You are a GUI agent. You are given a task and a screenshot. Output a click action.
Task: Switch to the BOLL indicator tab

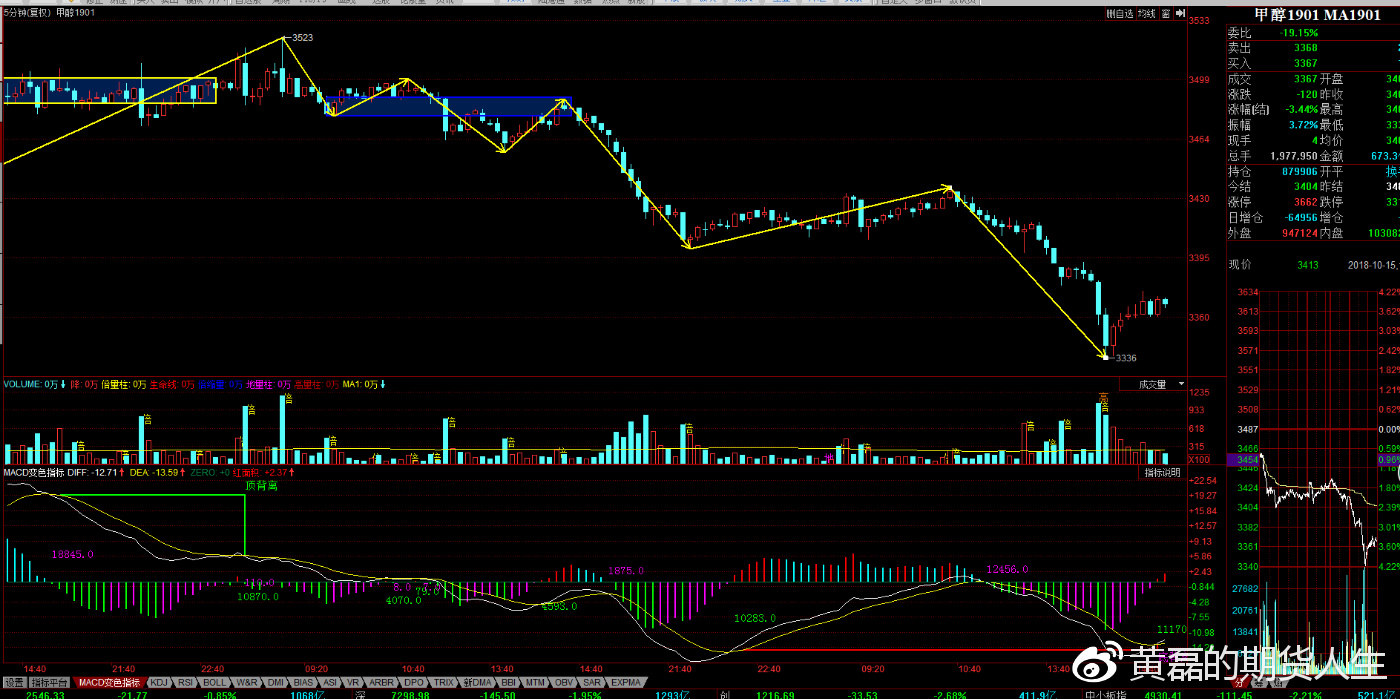click(x=215, y=682)
